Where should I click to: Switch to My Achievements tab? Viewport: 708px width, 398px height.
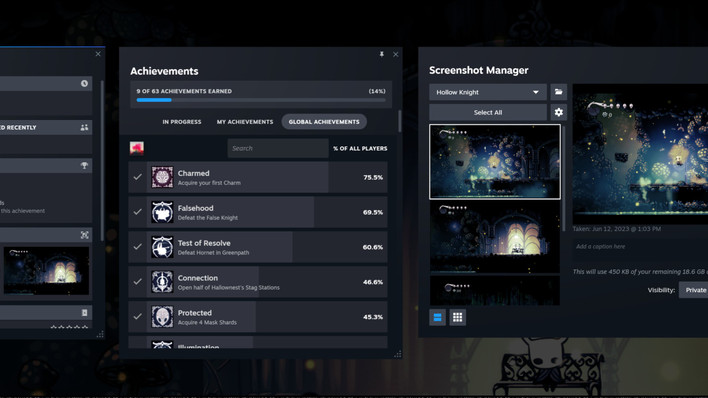point(245,122)
